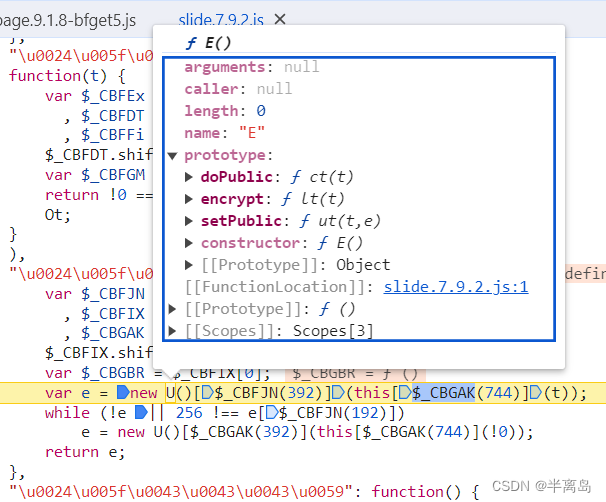Image resolution: width=606 pixels, height=502 pixels.
Task: Click 'var $_CBFGM' code line
Action: click(95, 175)
